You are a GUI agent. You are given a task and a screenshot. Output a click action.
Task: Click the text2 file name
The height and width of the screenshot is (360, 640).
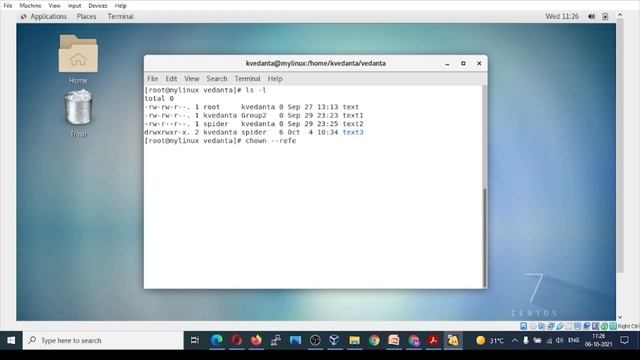(x=353, y=124)
